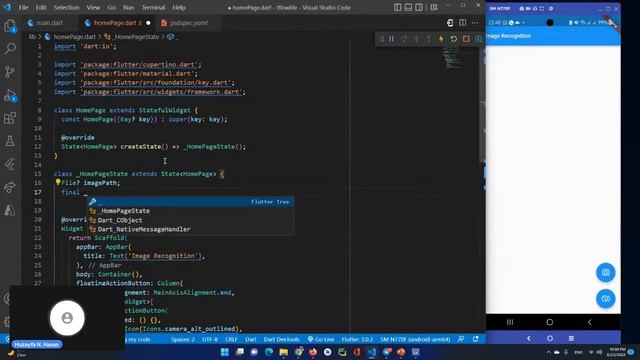This screenshot has height=360, width=640.
Task: Click line number 17 in gutter
Action: point(38,192)
